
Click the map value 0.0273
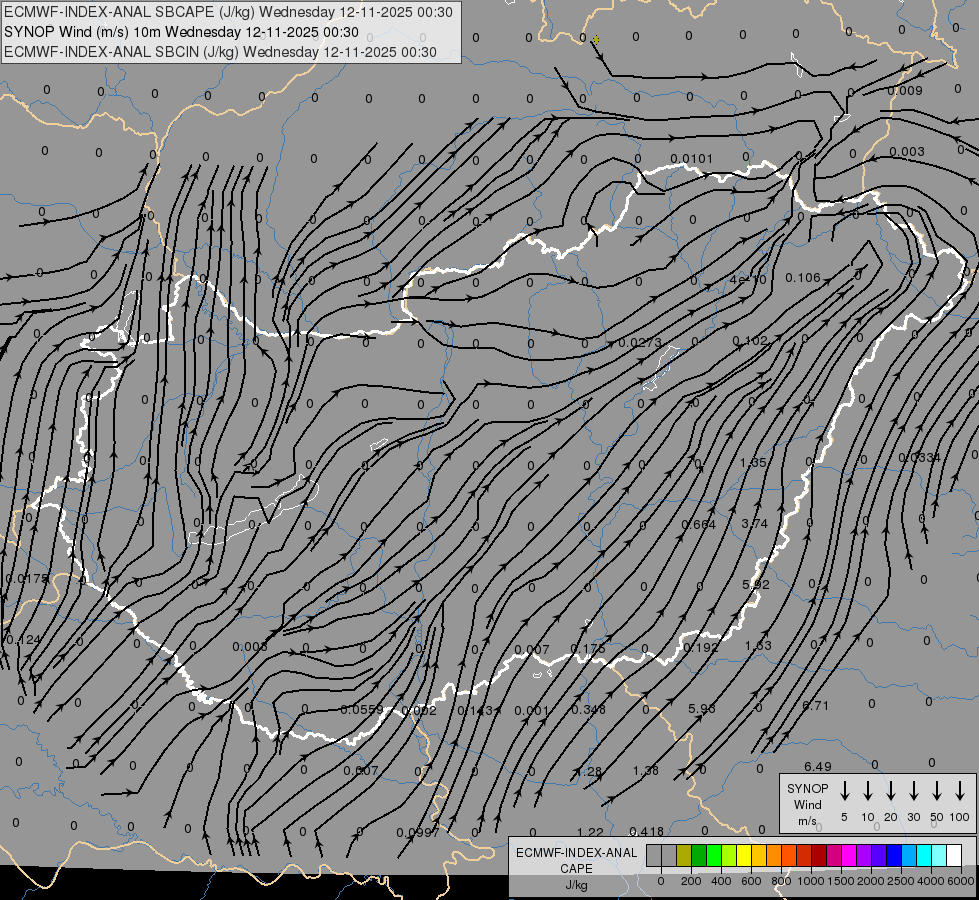(639, 343)
